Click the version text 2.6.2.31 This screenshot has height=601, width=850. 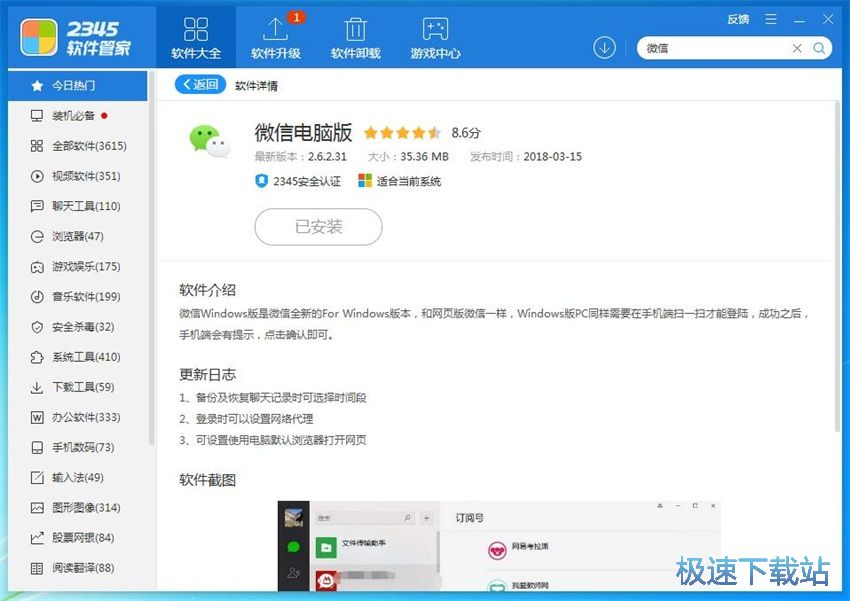click(x=327, y=157)
